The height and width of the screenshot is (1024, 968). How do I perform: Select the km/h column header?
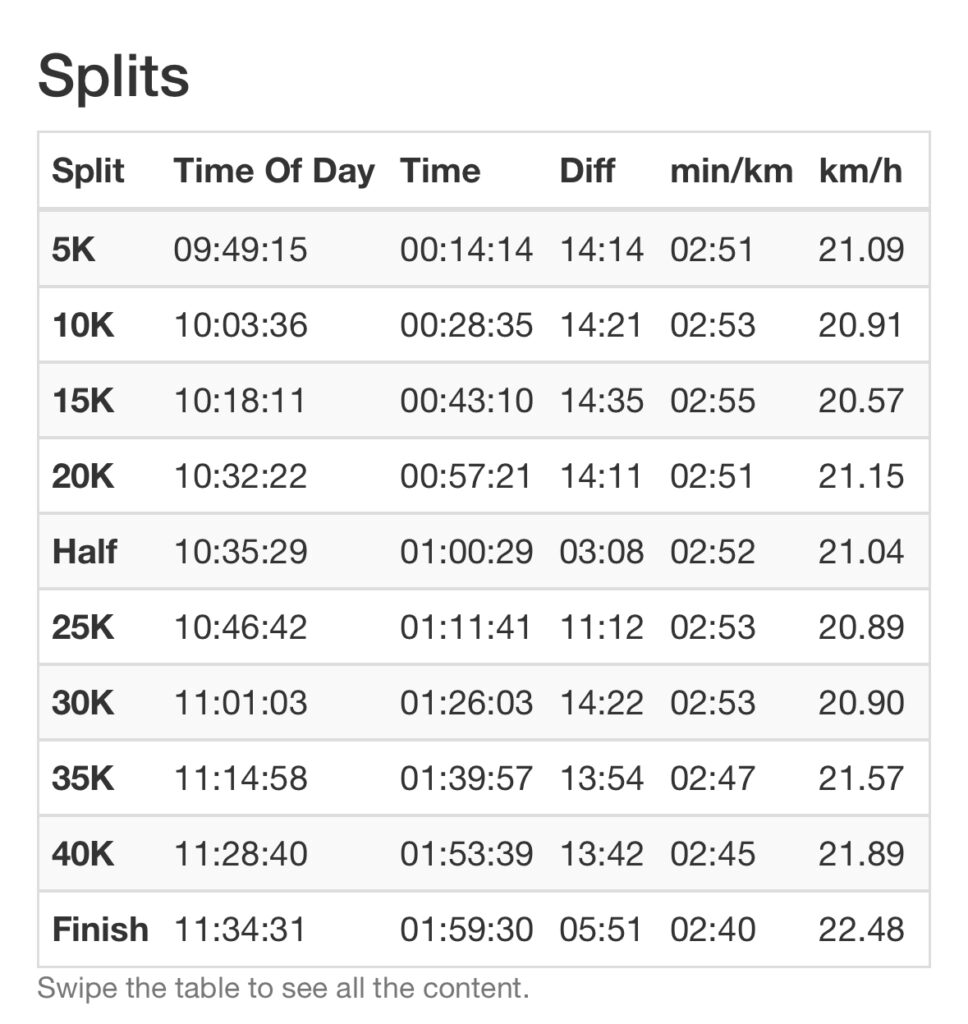pos(860,171)
